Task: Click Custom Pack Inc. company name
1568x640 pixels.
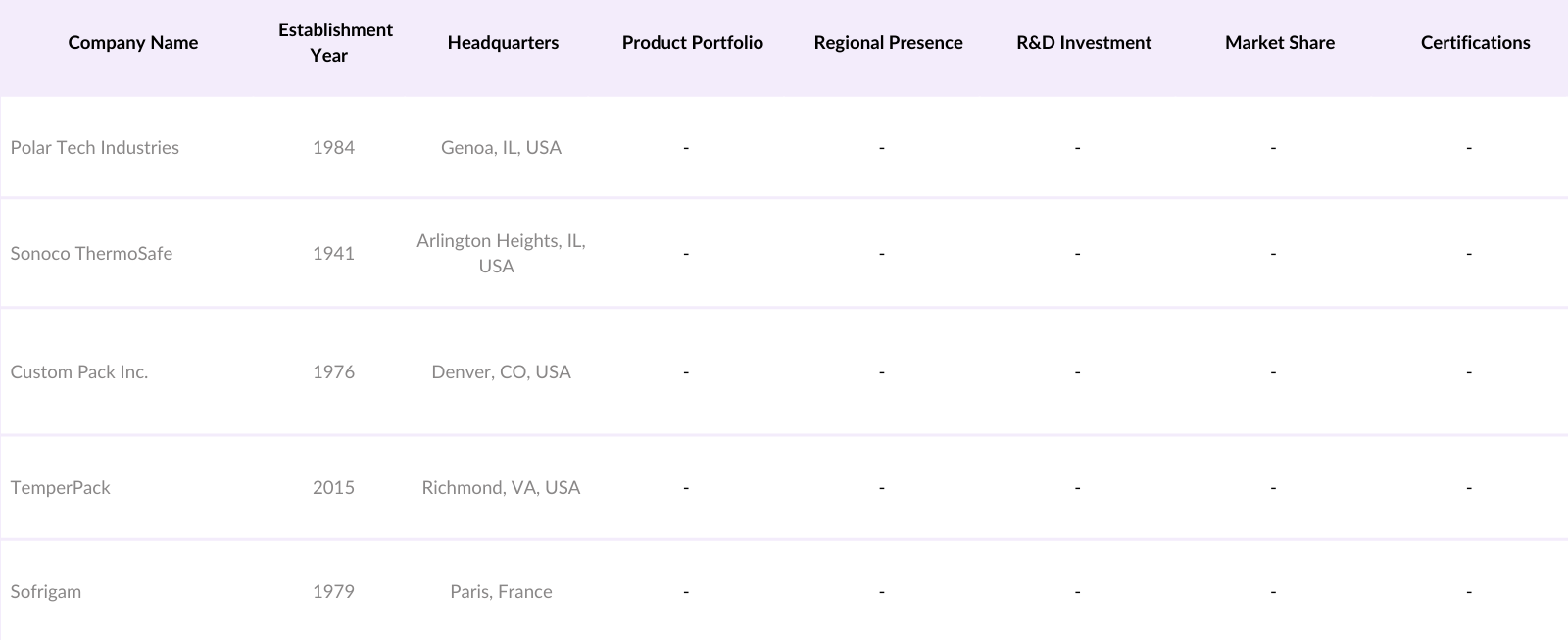Action: pos(79,372)
